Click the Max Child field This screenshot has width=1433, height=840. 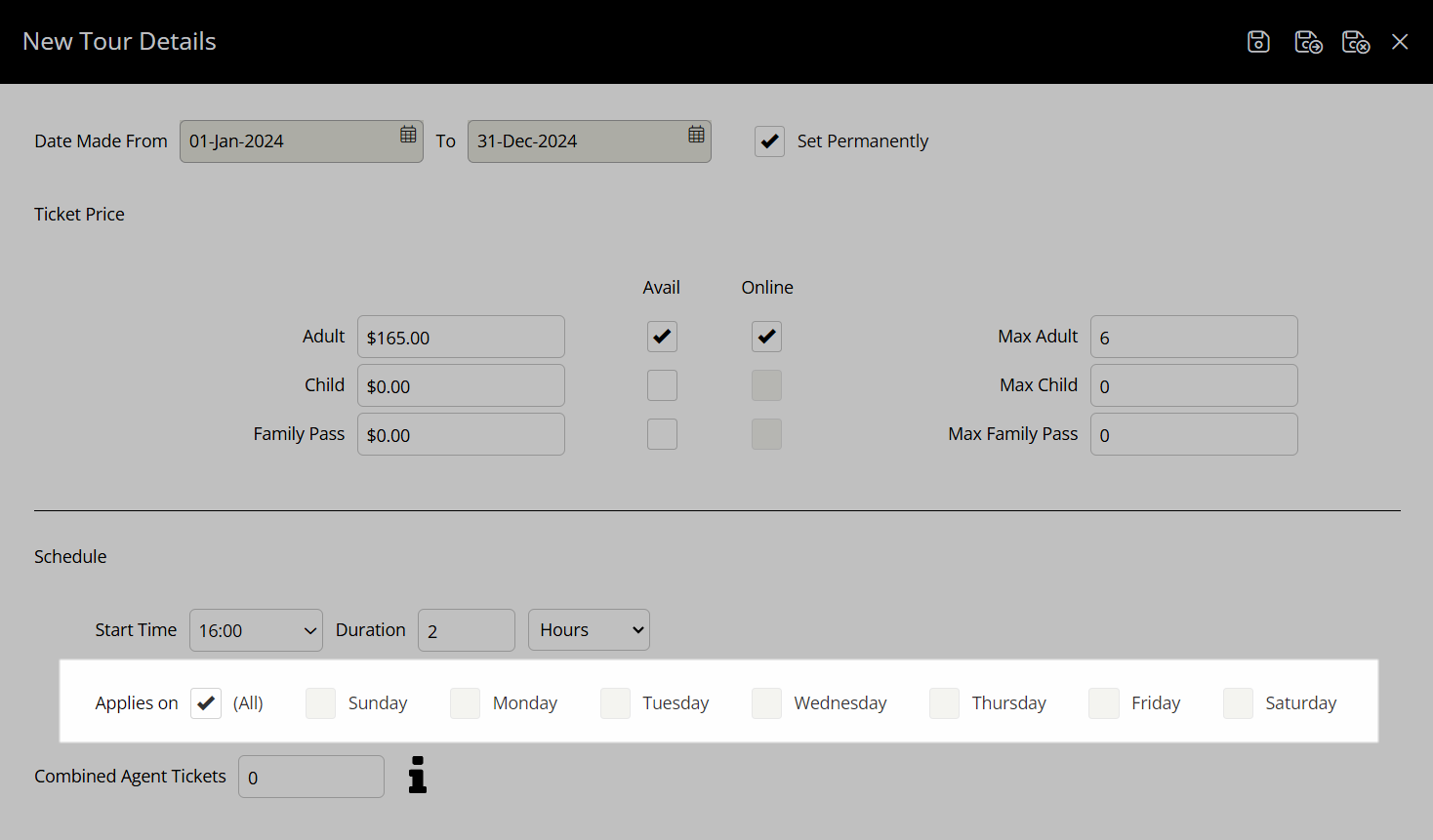tap(1194, 385)
